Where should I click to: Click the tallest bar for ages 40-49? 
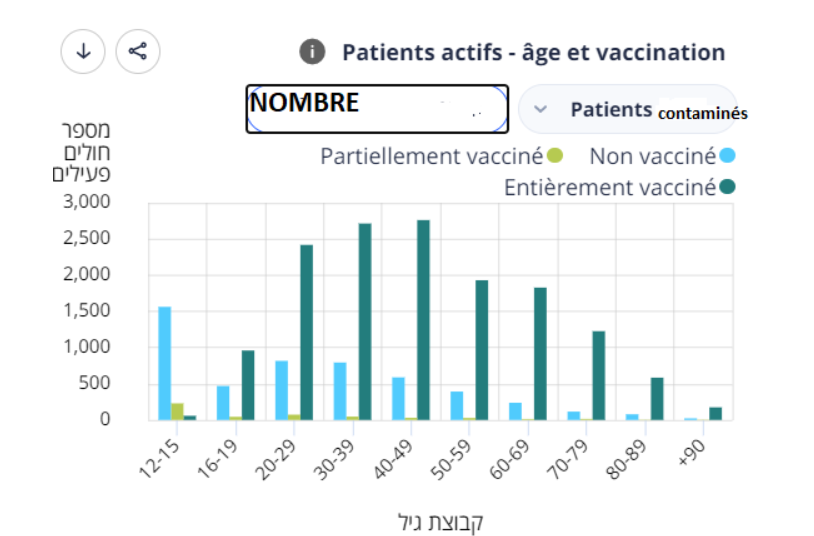click(423, 320)
